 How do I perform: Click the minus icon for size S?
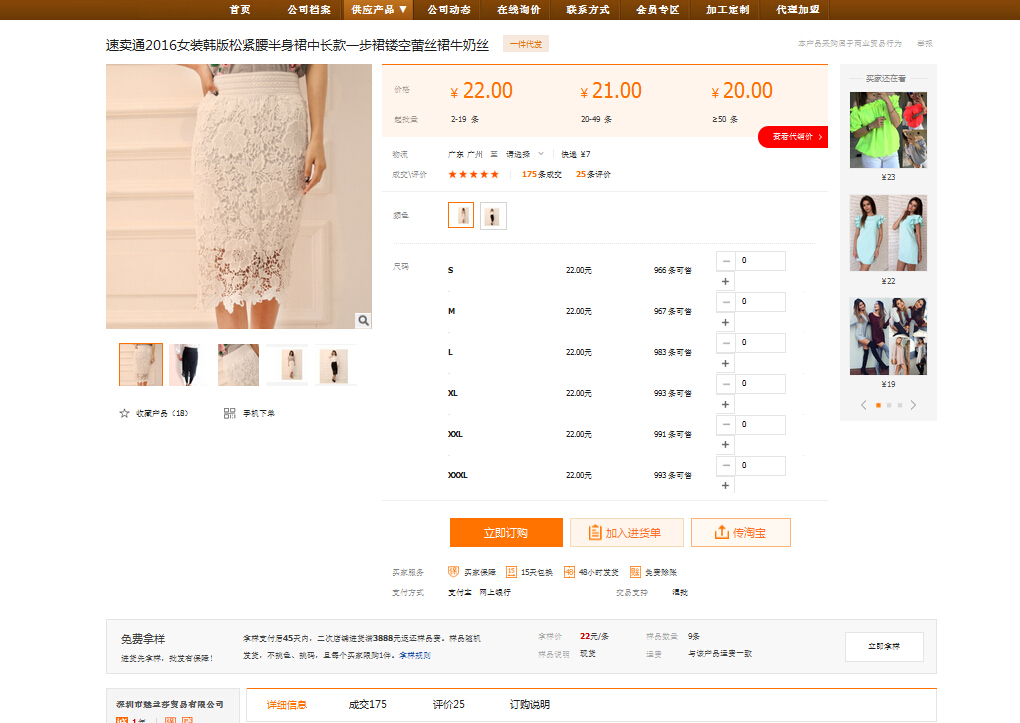click(726, 261)
